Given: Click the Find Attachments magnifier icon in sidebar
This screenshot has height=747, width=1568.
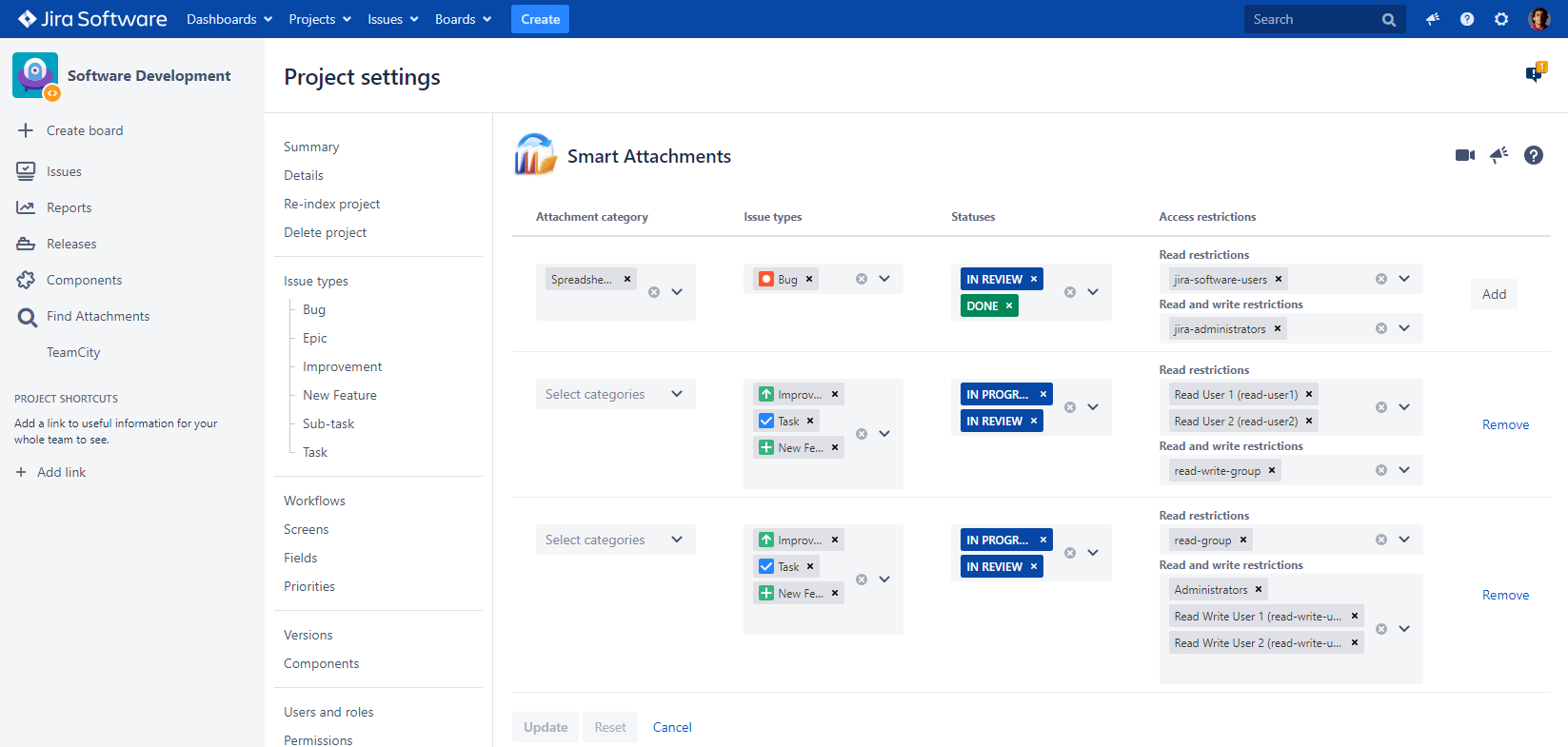Looking at the screenshot, I should click(27, 317).
